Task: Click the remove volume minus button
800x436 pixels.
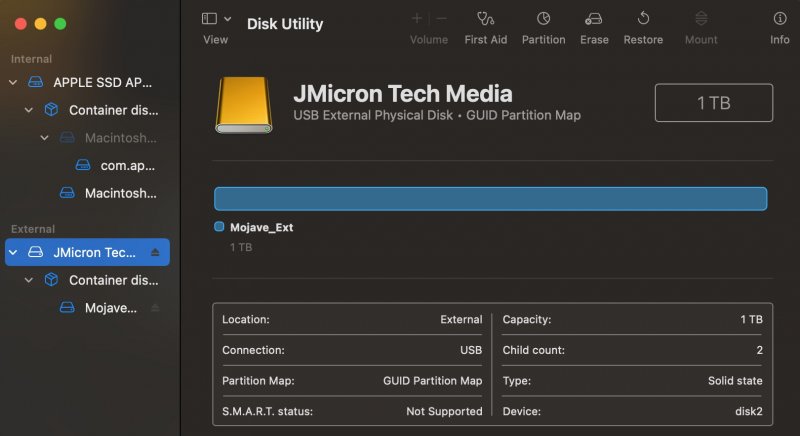Action: [441, 19]
